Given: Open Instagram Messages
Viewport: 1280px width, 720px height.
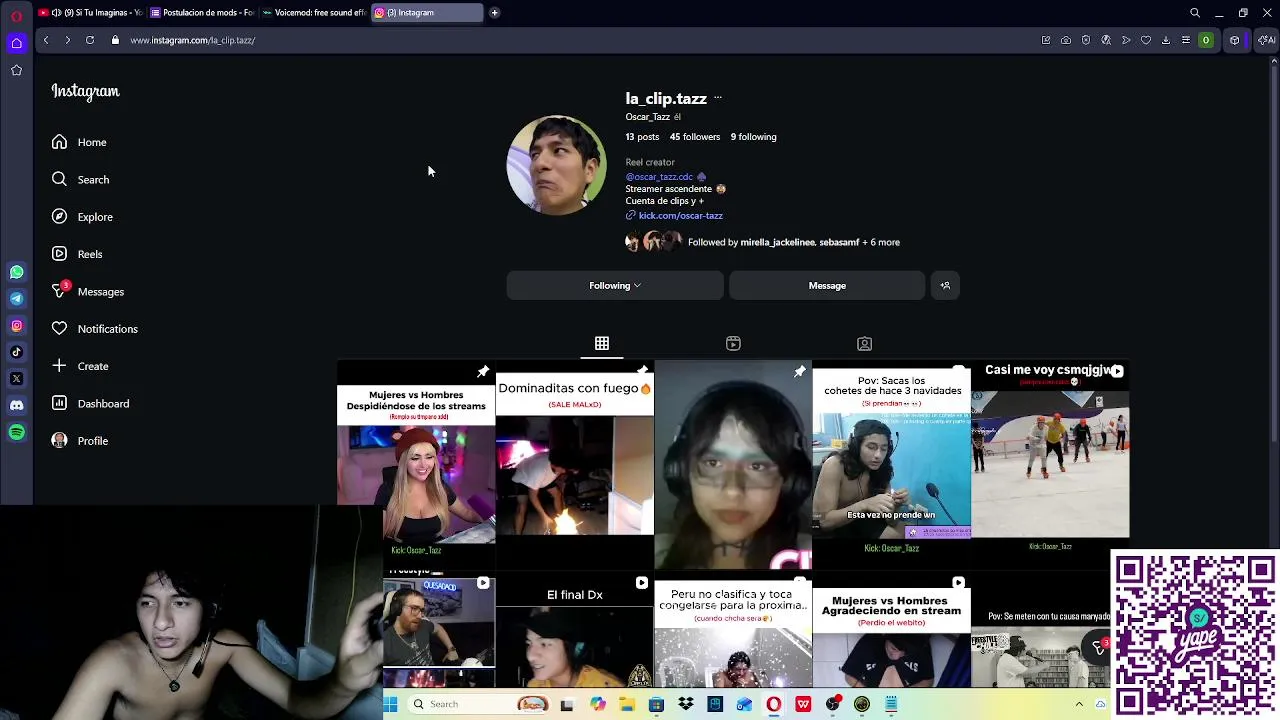Looking at the screenshot, I should point(88,291).
